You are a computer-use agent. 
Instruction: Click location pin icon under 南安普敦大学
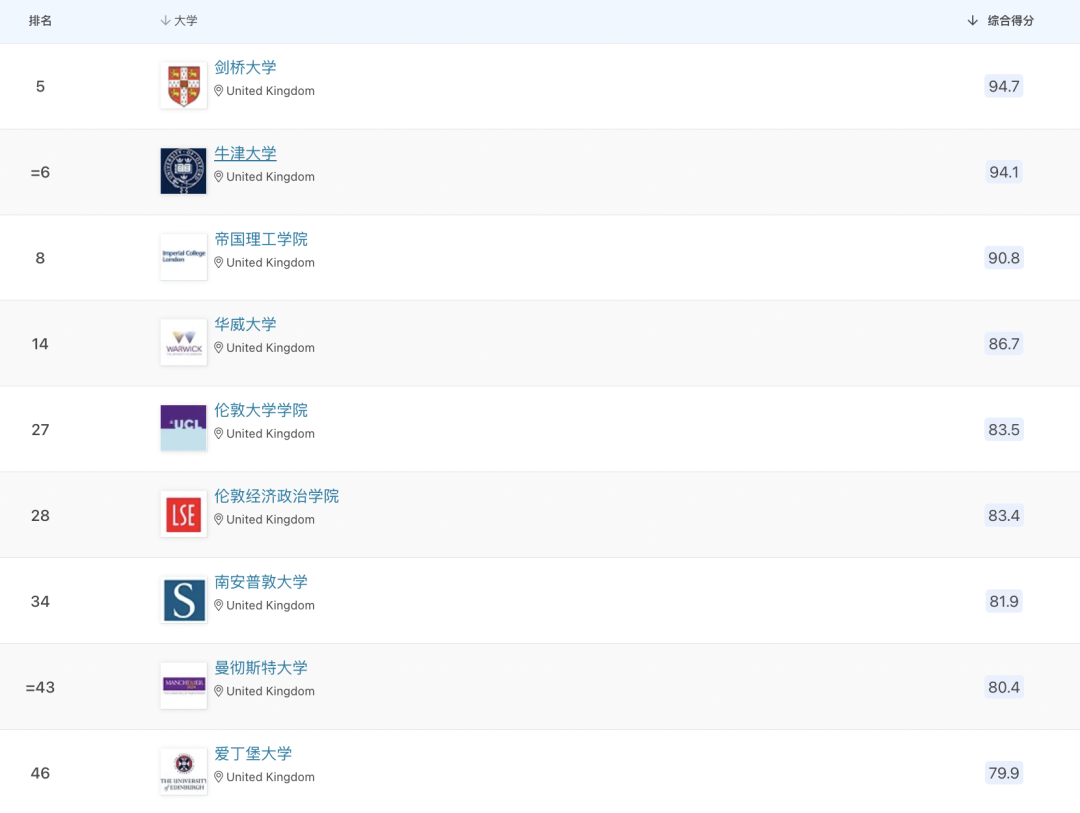coord(218,605)
